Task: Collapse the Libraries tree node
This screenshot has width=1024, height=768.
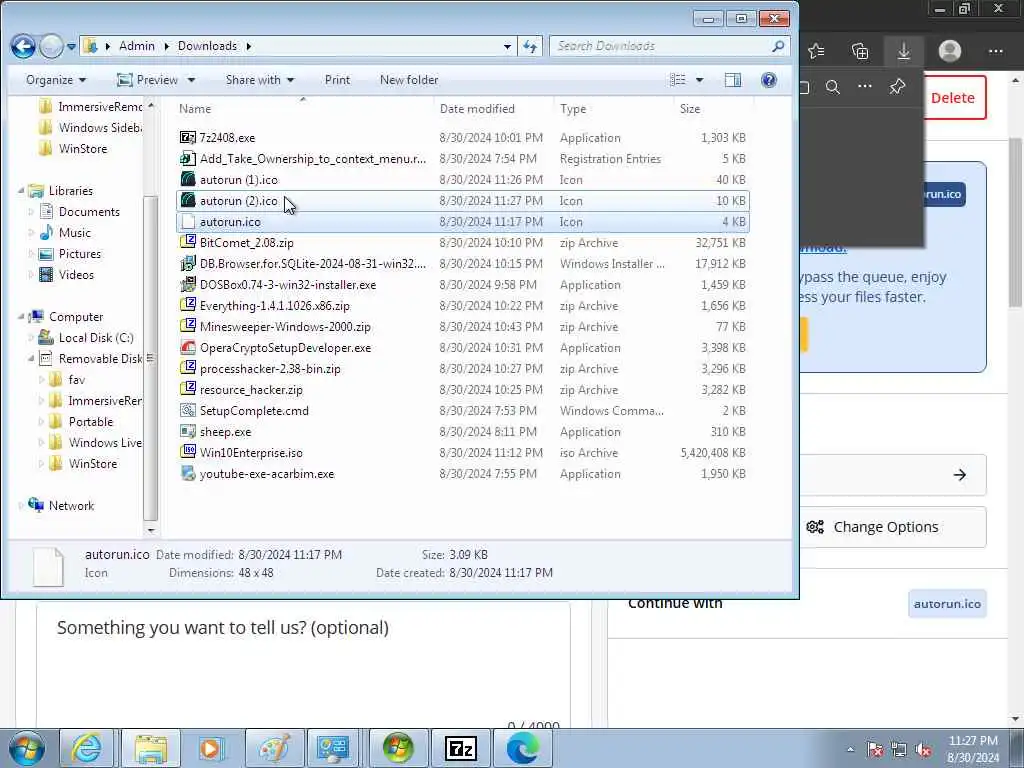Action: tap(21, 191)
